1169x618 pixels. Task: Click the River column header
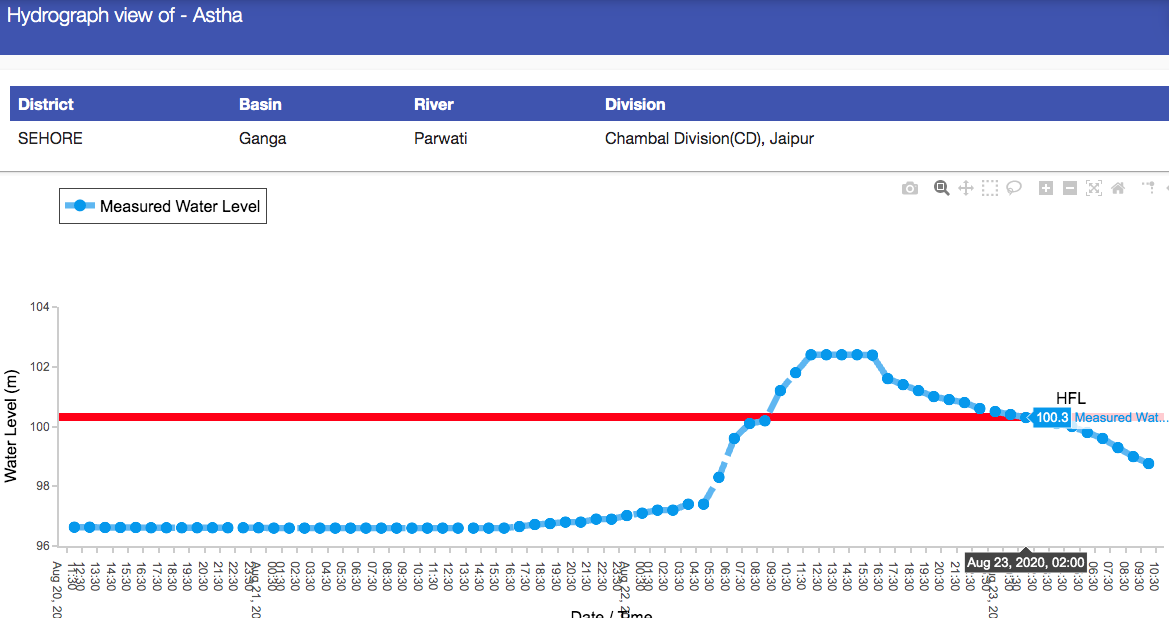434,104
